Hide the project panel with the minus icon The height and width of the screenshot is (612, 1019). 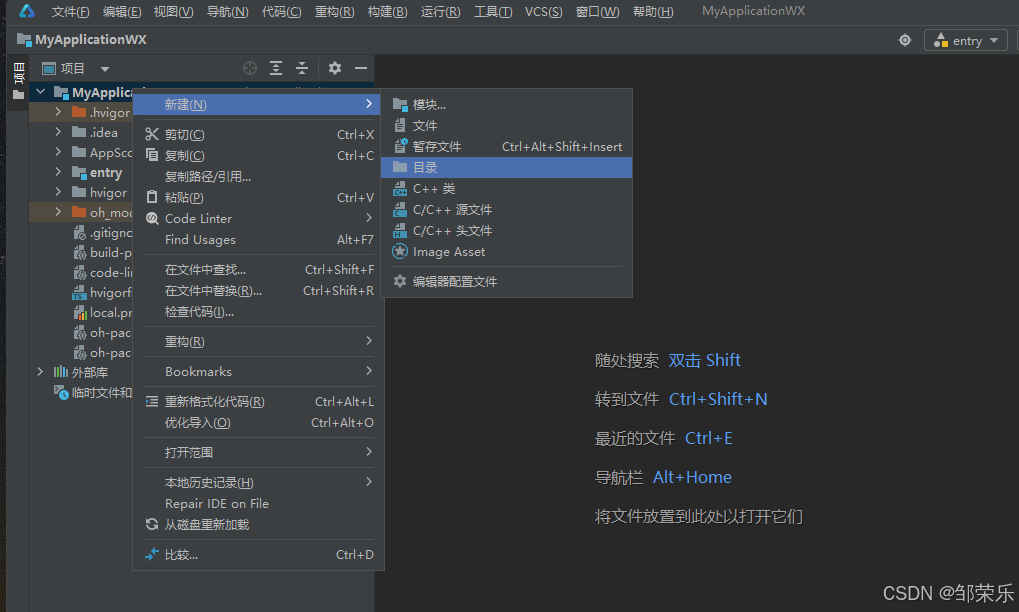(361, 68)
